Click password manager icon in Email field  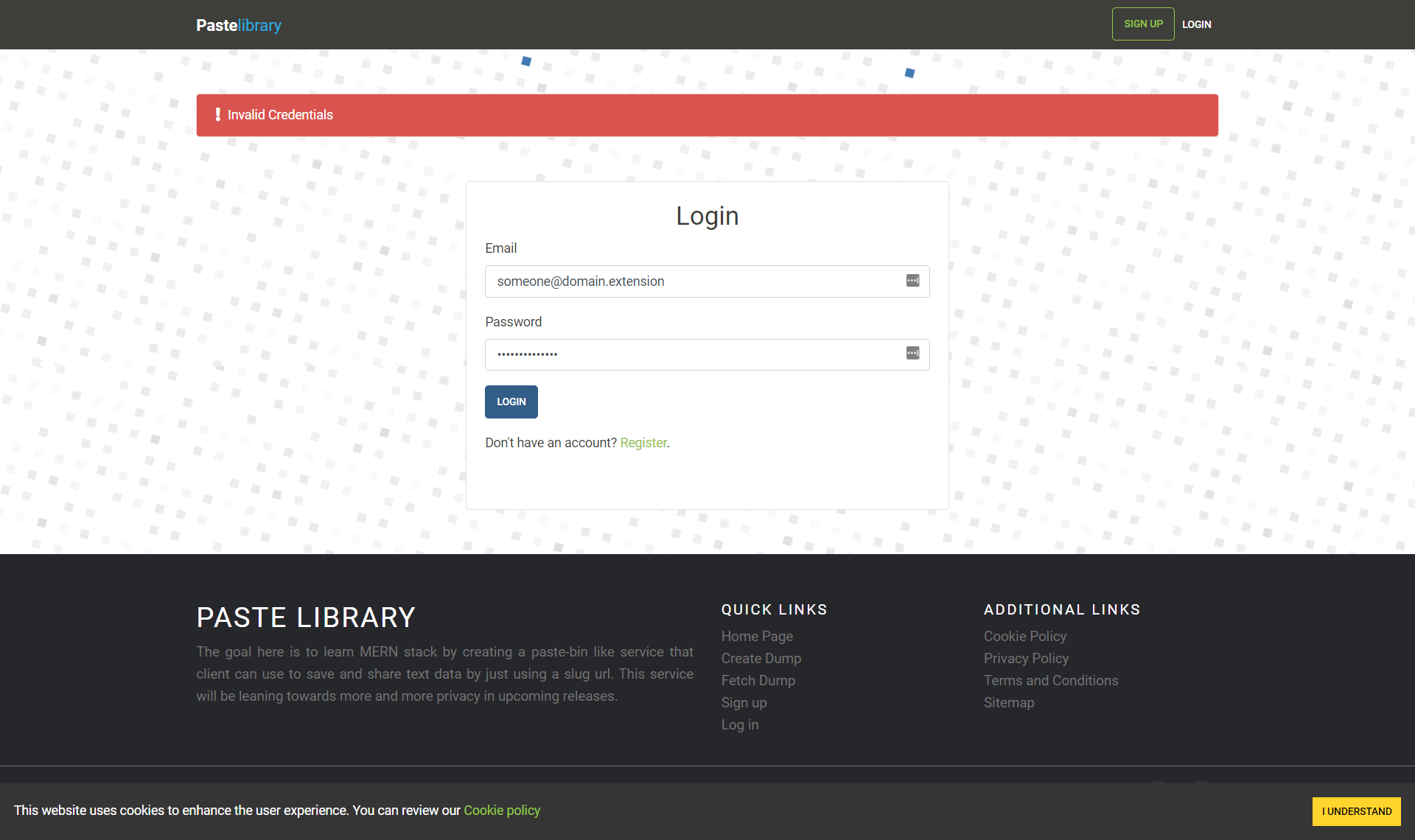click(x=912, y=281)
